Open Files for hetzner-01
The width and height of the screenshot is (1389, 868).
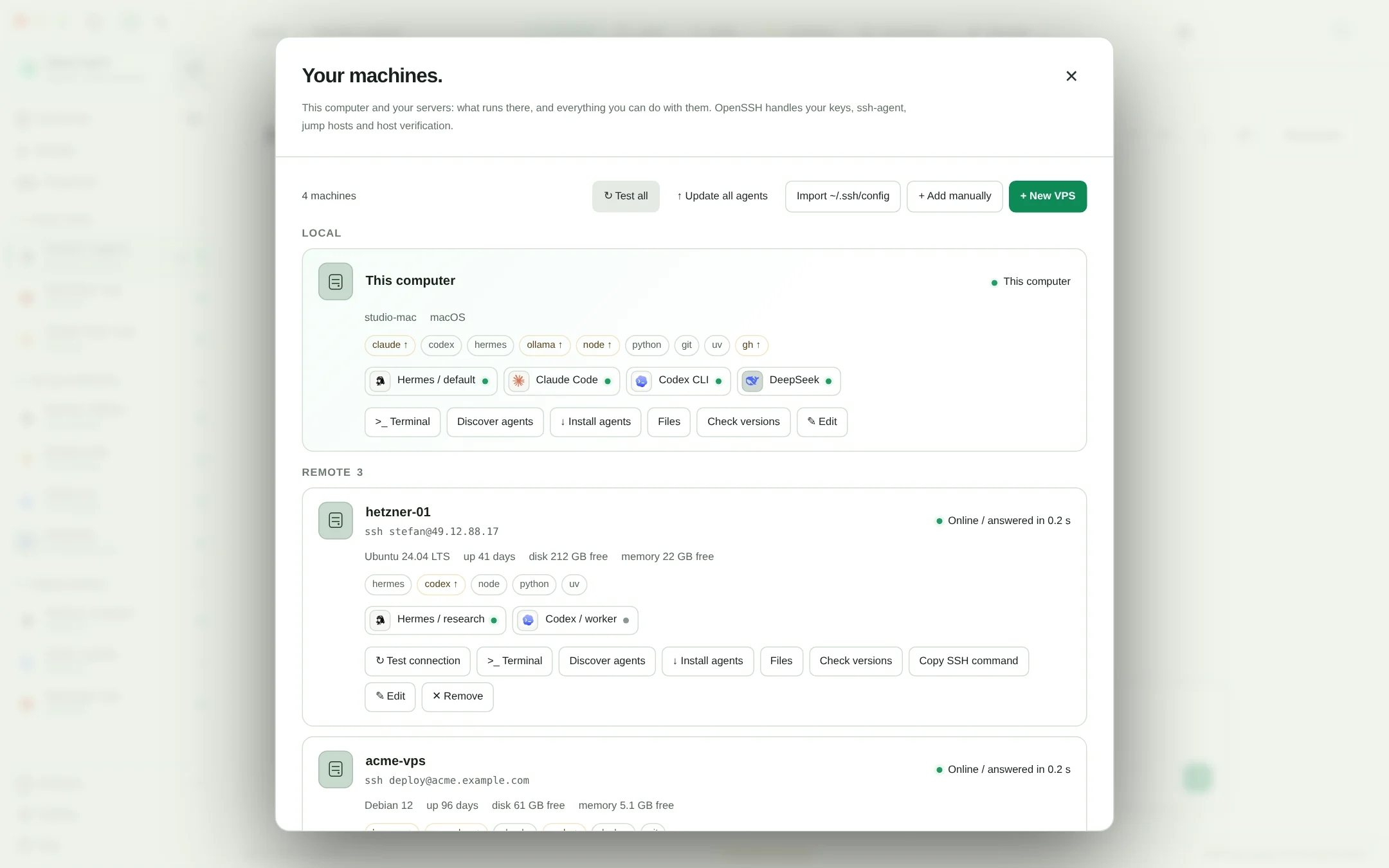781,661
